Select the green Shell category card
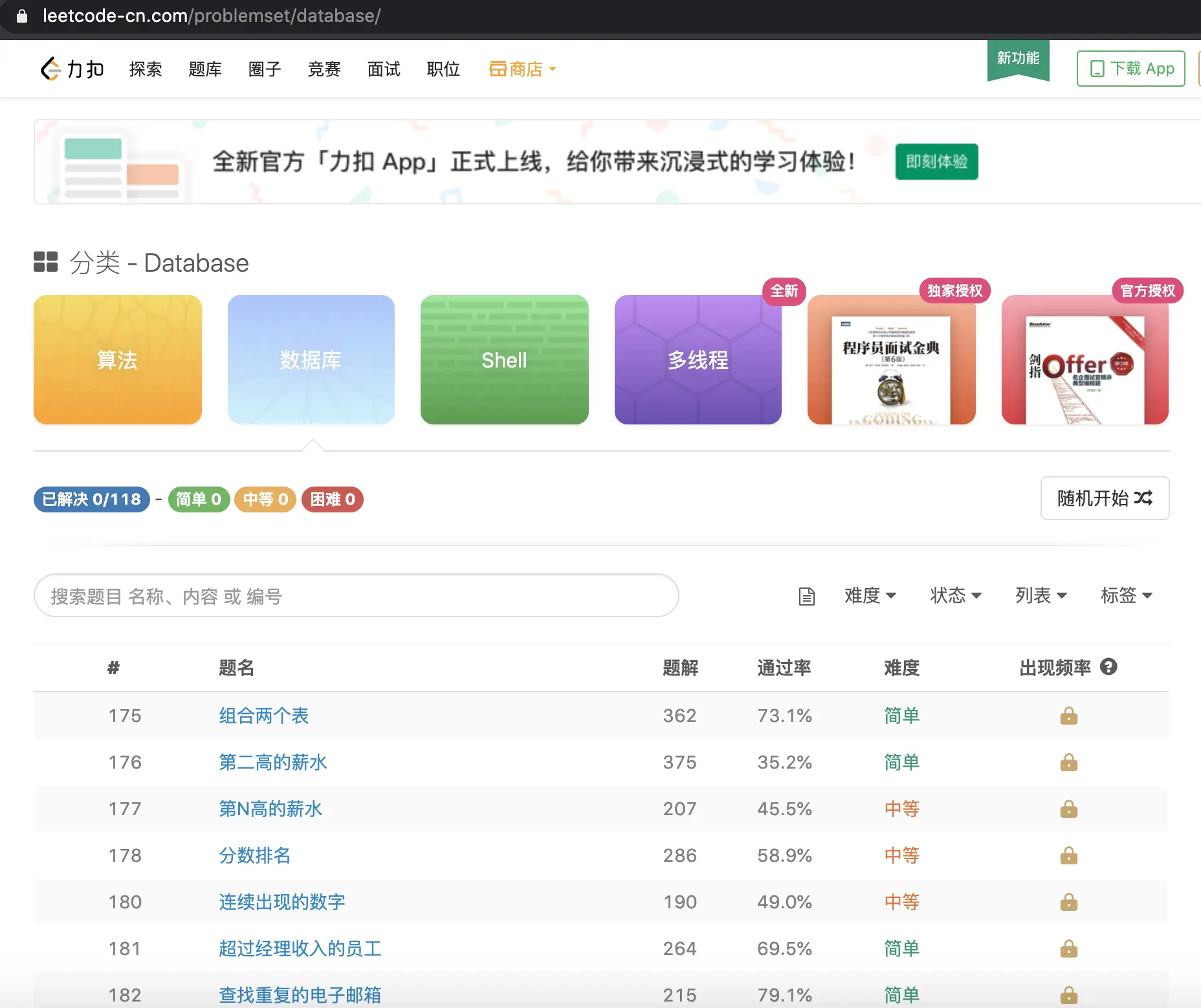1201x1008 pixels. pyautogui.click(x=504, y=360)
